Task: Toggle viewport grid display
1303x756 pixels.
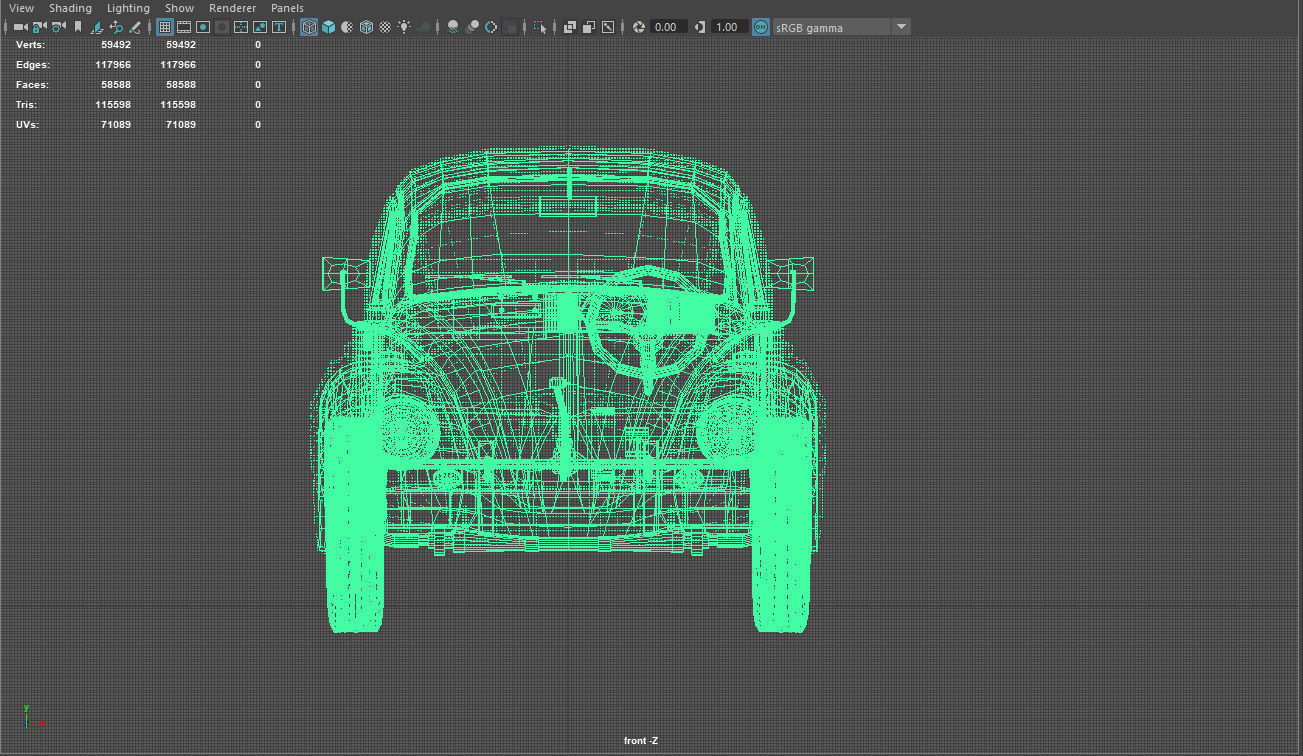Action: click(165, 27)
